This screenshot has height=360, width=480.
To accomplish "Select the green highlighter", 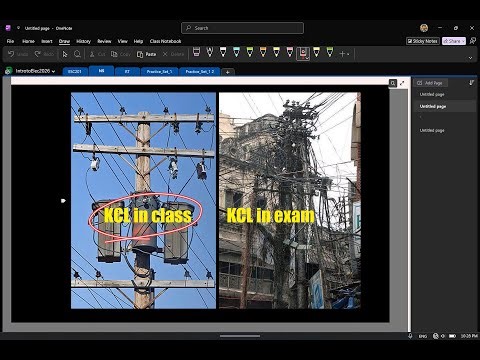I will (330, 52).
